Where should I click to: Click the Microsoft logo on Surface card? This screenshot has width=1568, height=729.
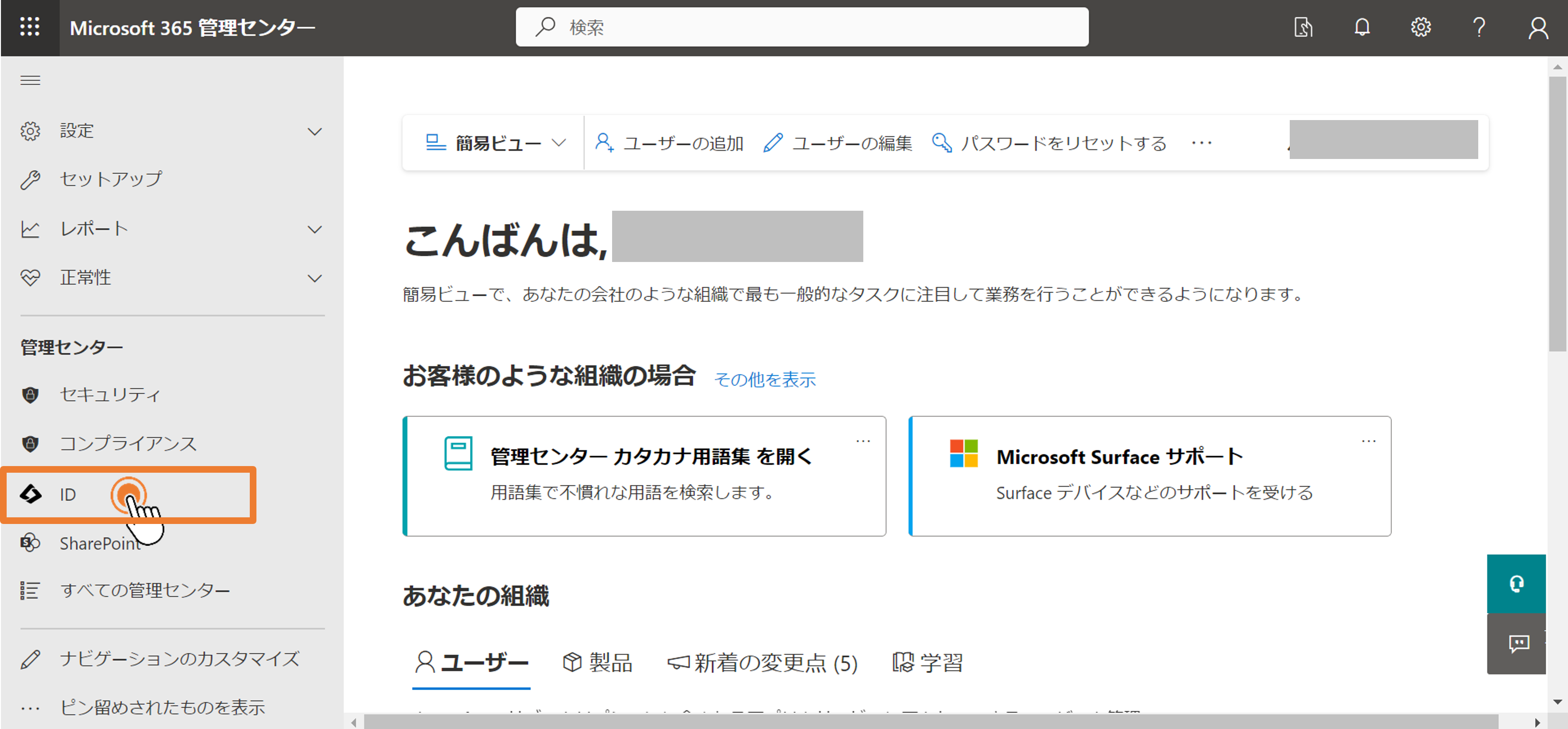963,453
